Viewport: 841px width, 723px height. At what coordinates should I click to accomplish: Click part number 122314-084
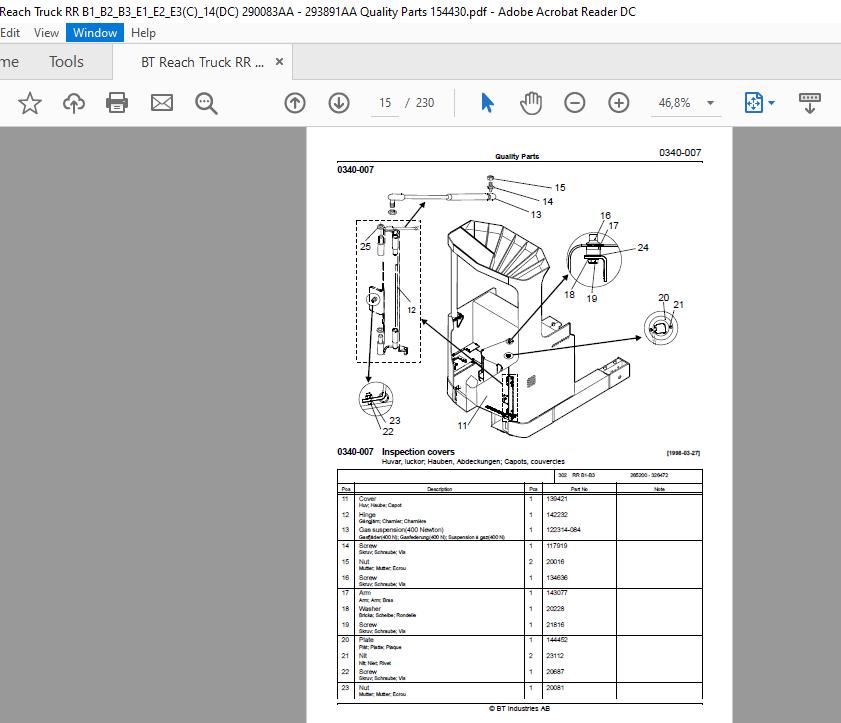click(563, 530)
